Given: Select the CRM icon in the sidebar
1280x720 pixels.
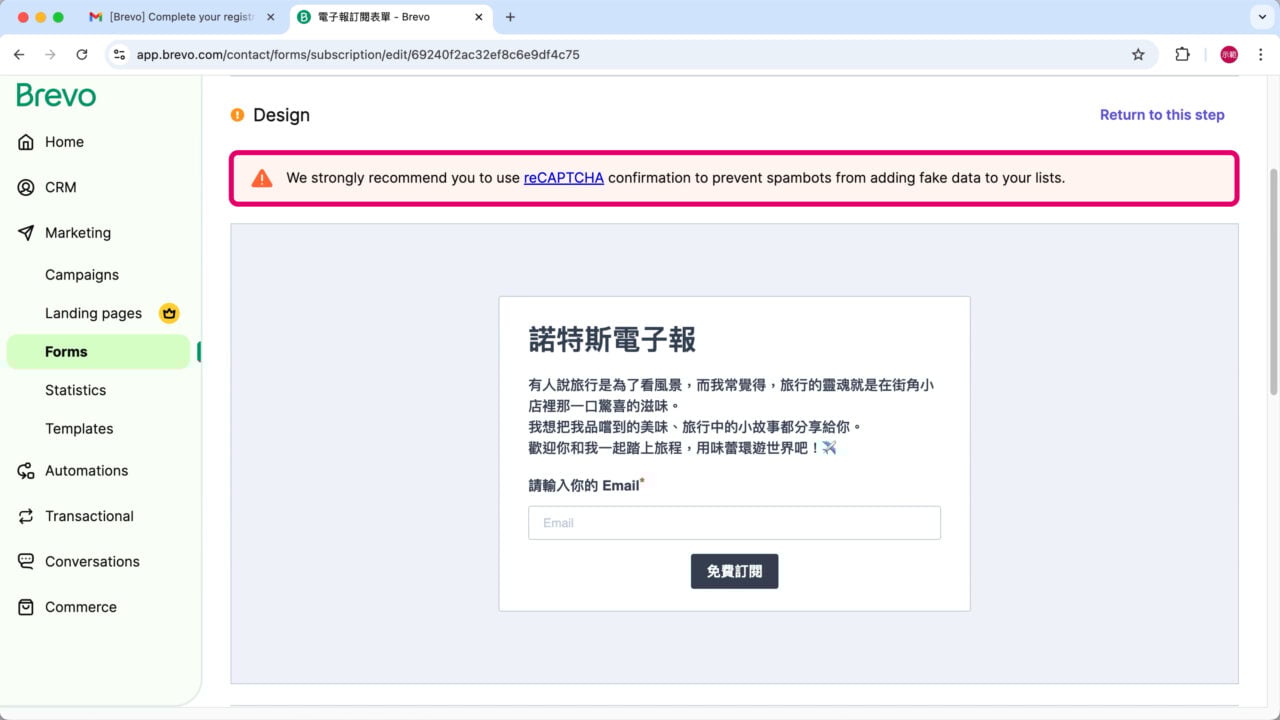Looking at the screenshot, I should point(25,187).
